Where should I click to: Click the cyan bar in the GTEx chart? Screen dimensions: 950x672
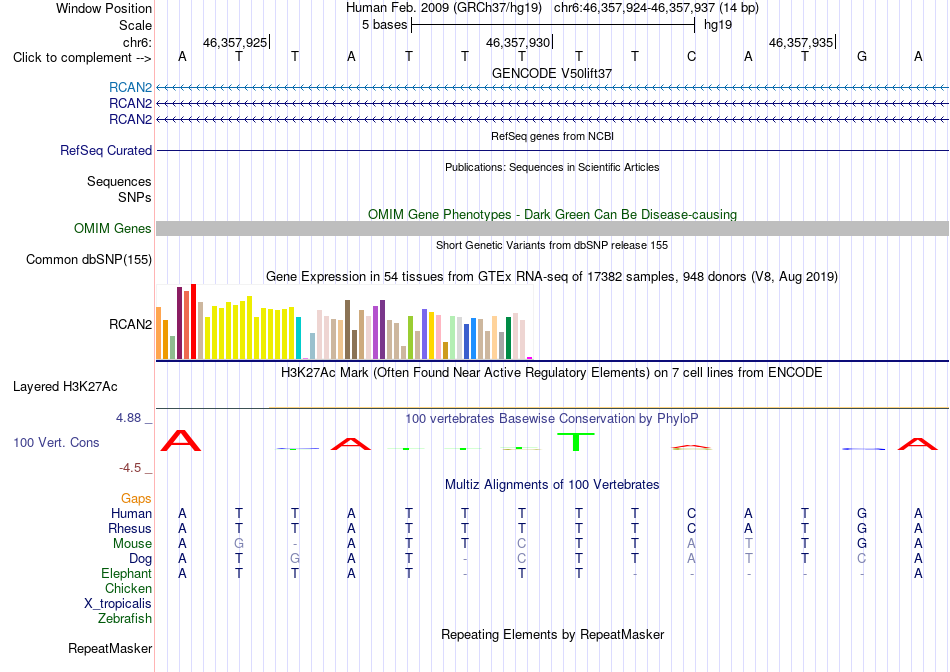(299, 338)
